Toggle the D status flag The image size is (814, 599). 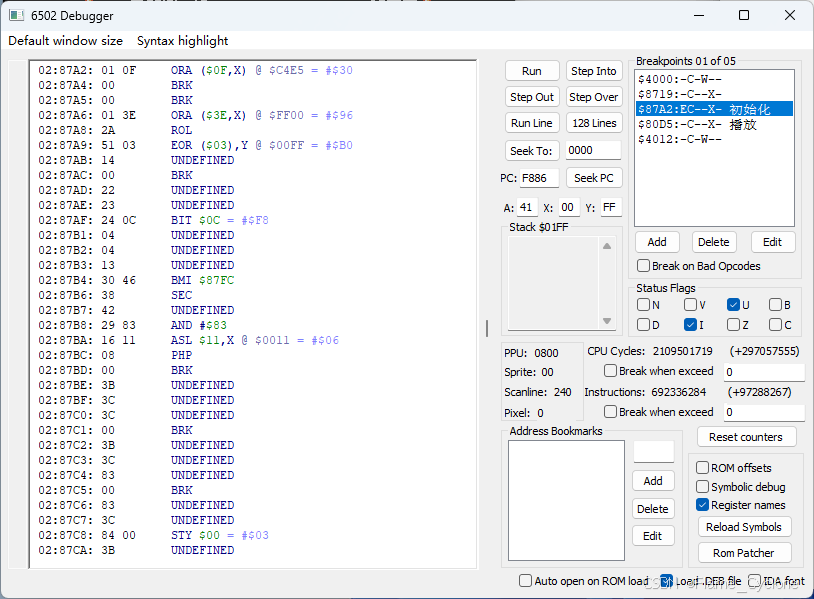pos(644,325)
